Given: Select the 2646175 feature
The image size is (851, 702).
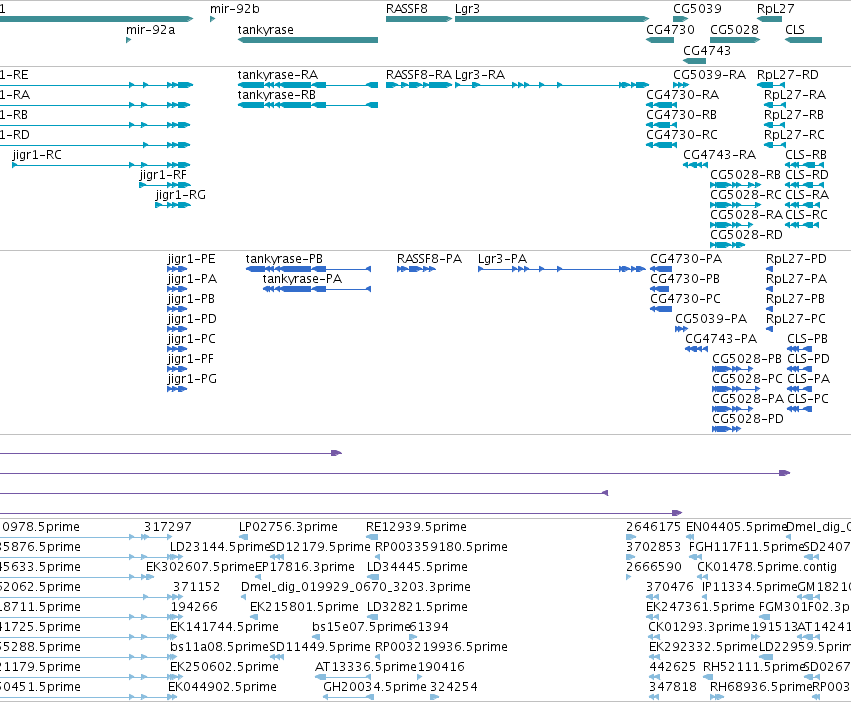Looking at the screenshot, I should [x=631, y=537].
